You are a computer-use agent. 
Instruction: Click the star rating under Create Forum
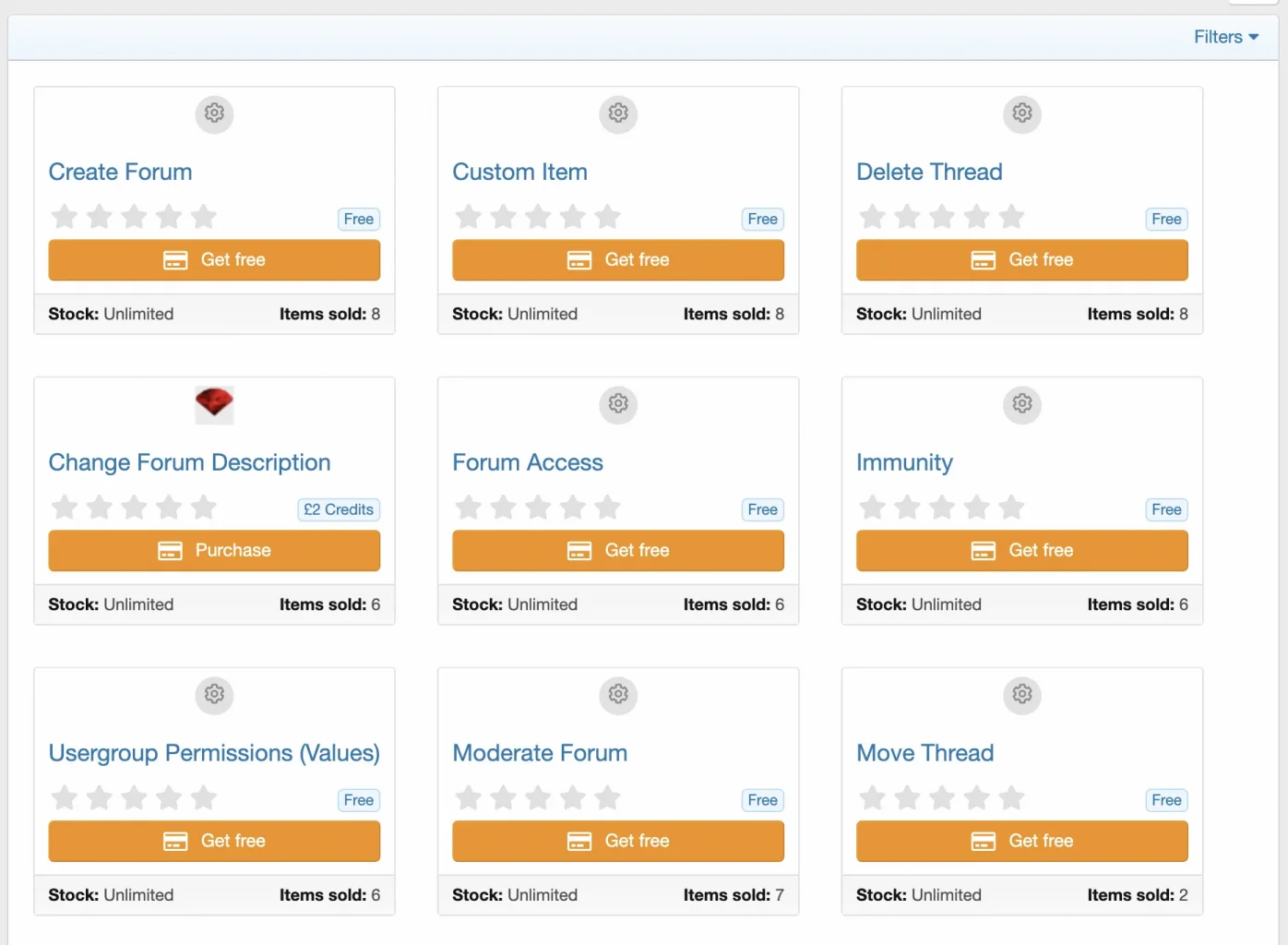pos(134,217)
